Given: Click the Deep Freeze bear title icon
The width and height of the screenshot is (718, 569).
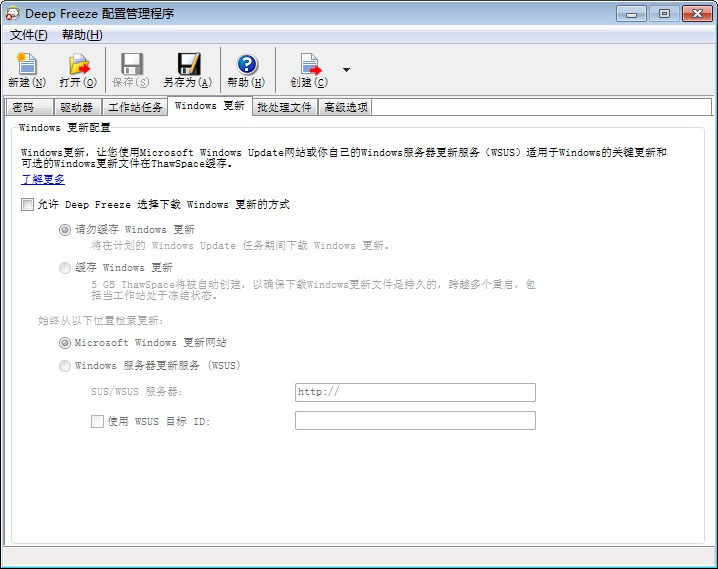Looking at the screenshot, I should 12,13.
